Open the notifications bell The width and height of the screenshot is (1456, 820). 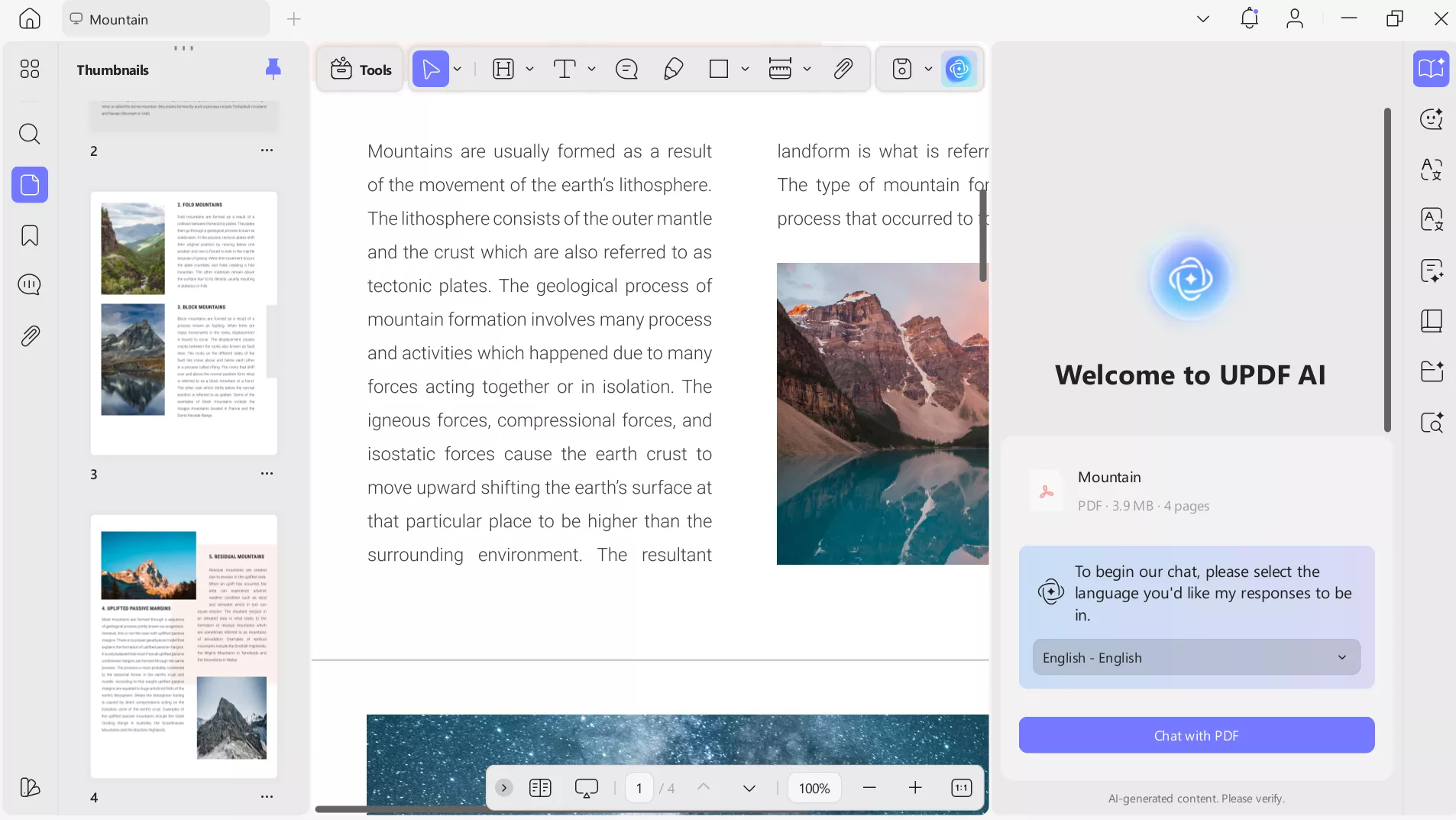point(1249,18)
